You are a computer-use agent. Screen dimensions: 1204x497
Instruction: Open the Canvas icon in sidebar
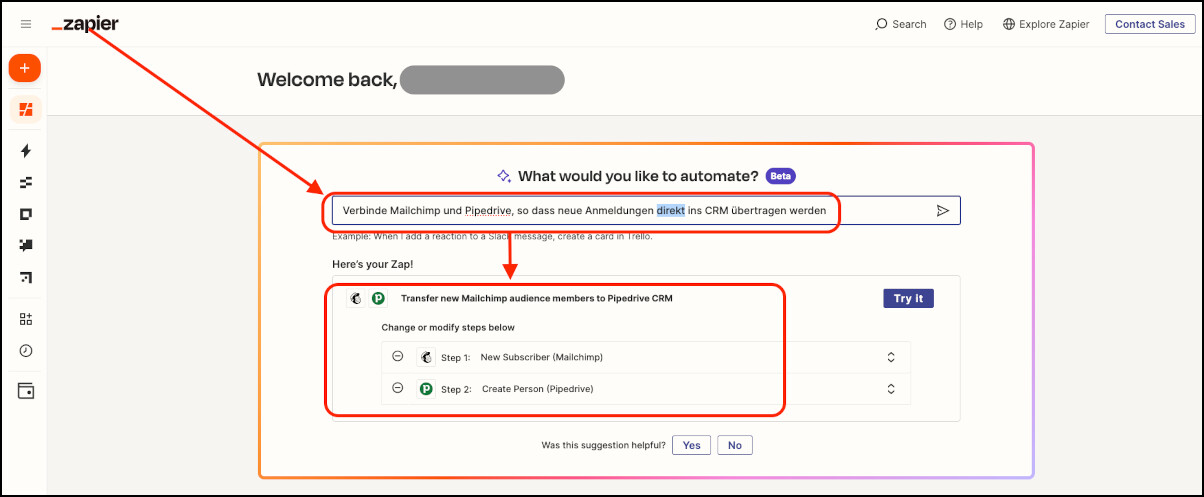click(26, 276)
